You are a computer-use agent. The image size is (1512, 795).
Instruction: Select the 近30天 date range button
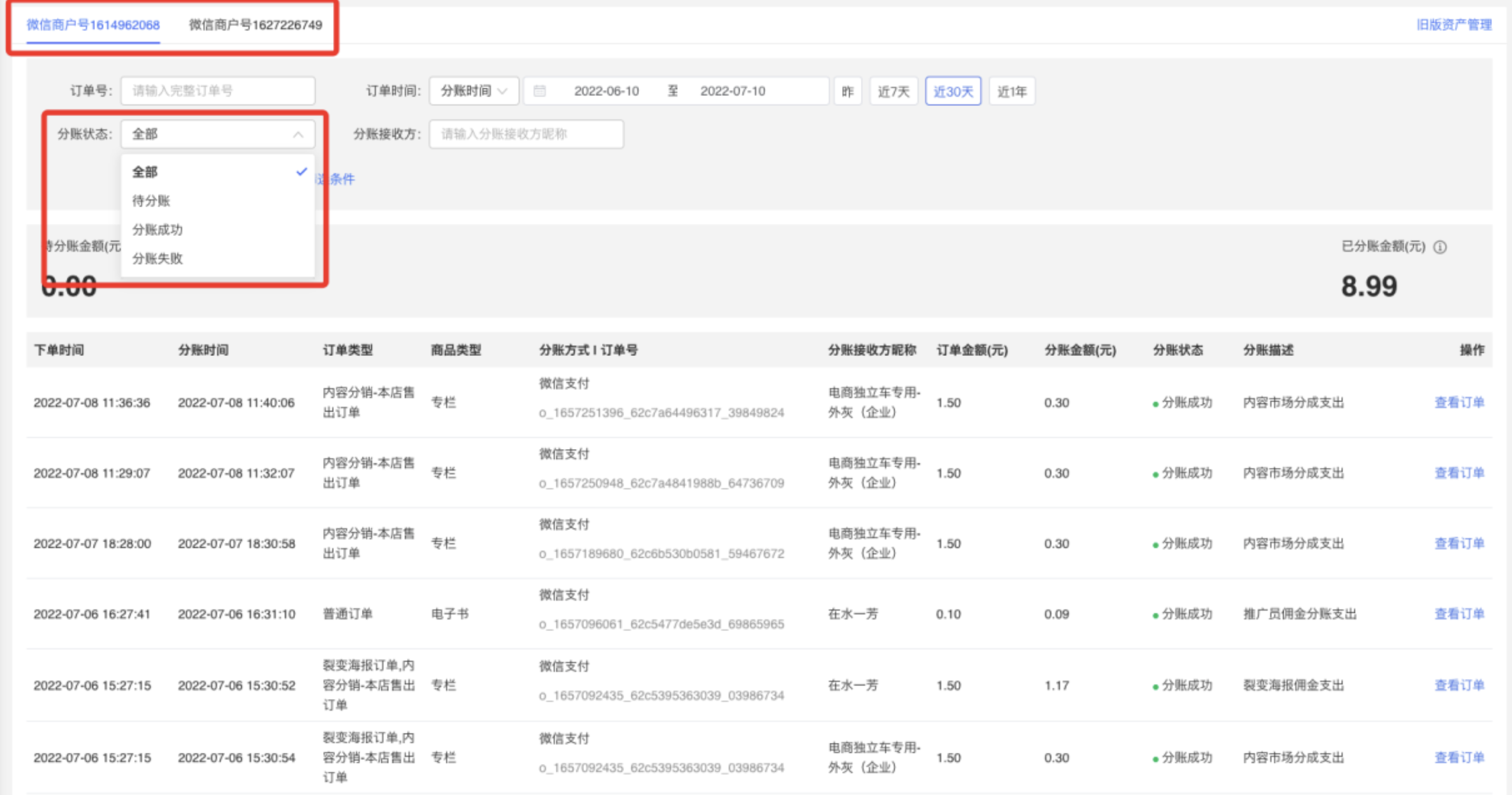pyautogui.click(x=953, y=91)
